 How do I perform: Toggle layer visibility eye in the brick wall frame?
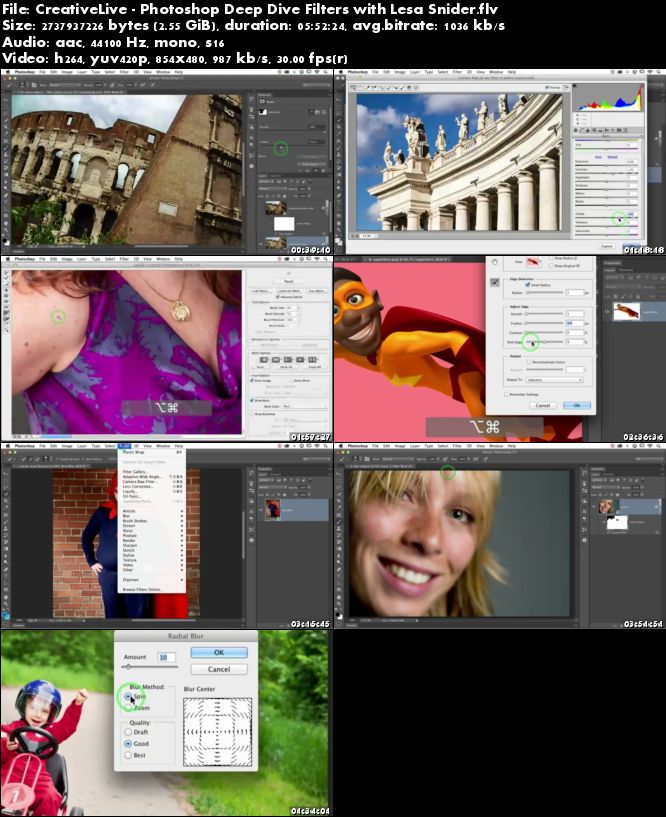(261, 510)
